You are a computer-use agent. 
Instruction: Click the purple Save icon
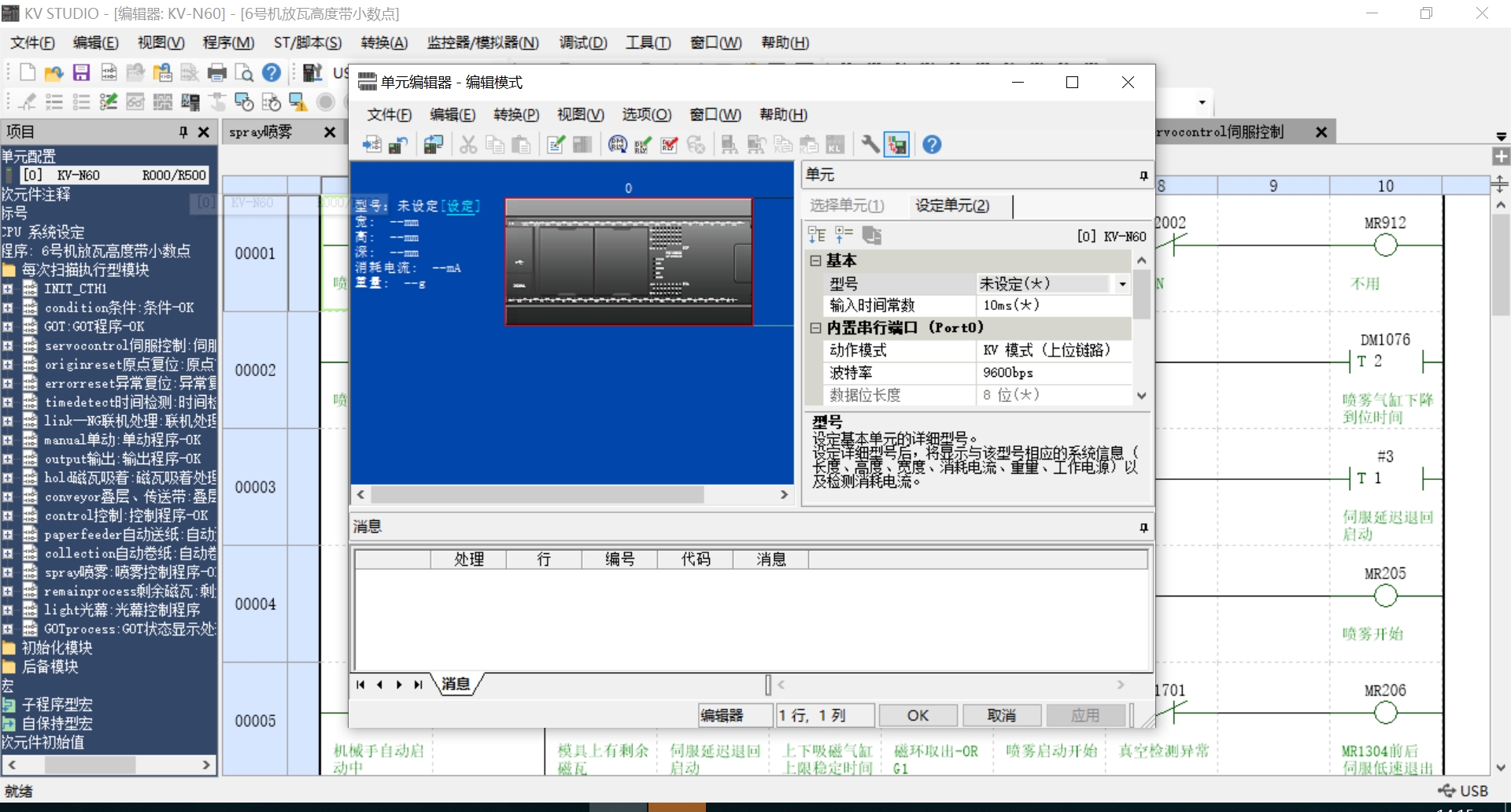tap(81, 73)
